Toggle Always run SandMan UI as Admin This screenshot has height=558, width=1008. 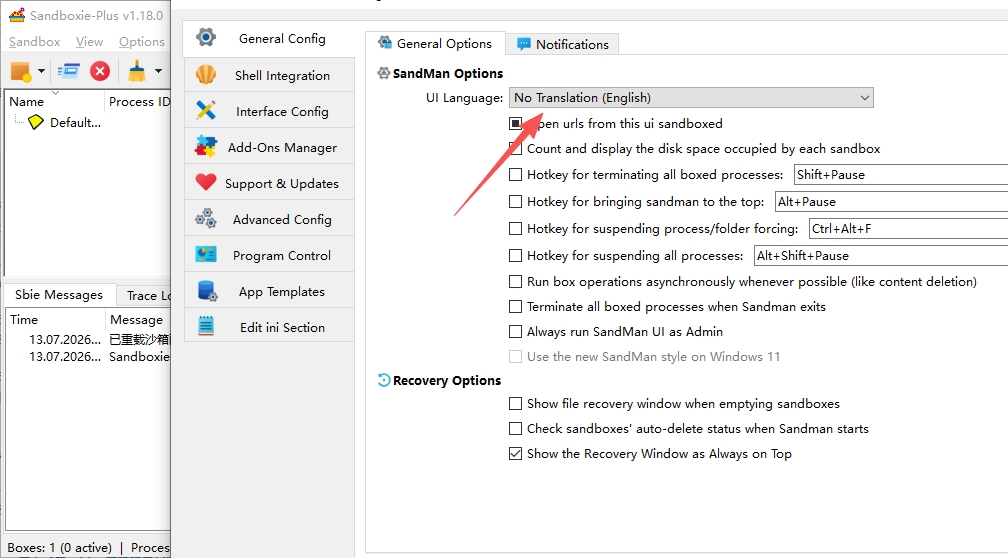(515, 332)
